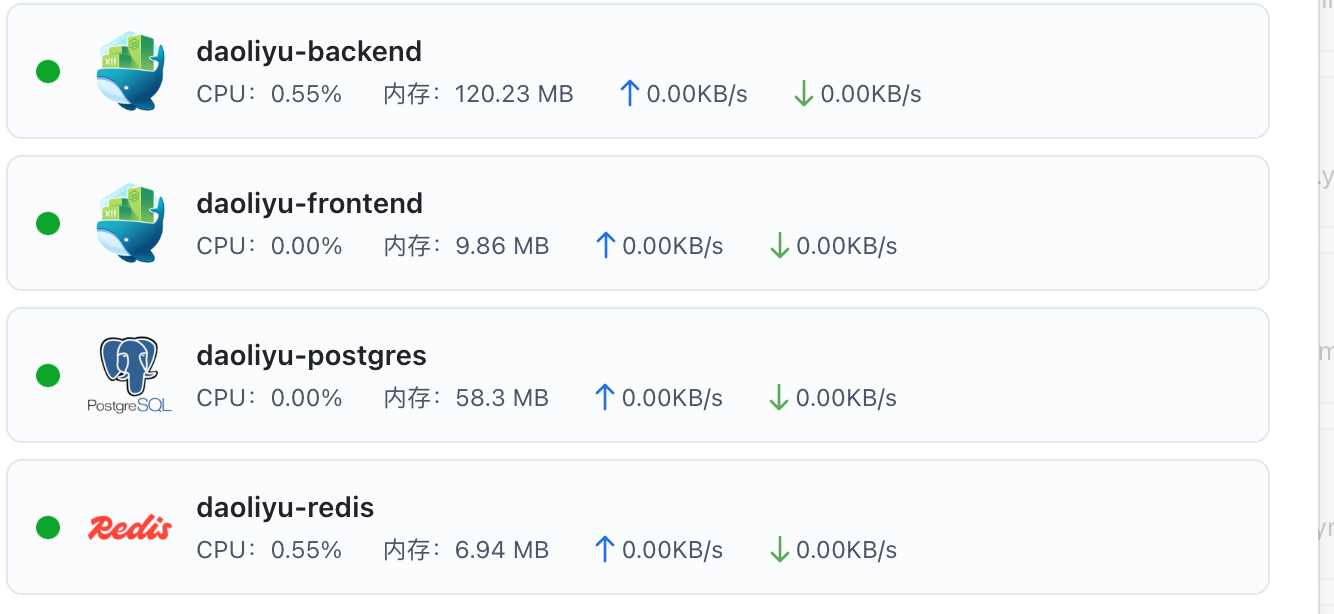Screen dimensions: 1334x614
Task: Click the daoliyu-redis CPU 0.55% reading
Action: click(x=306, y=550)
